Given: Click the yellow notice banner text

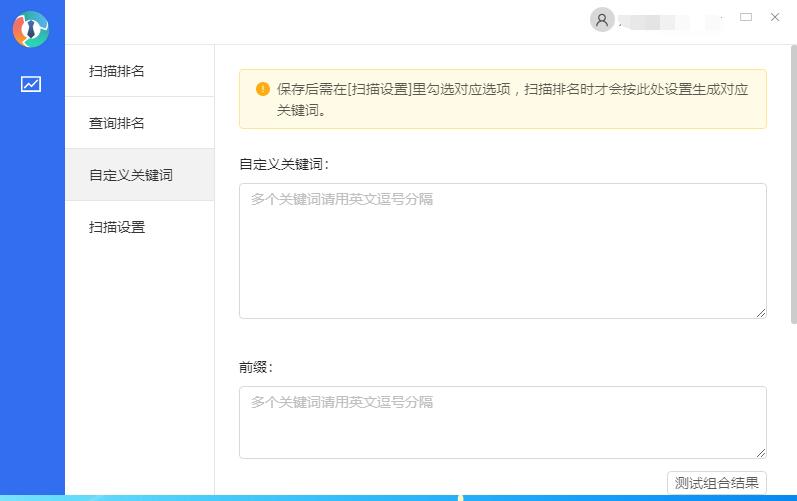Looking at the screenshot, I should point(512,98).
